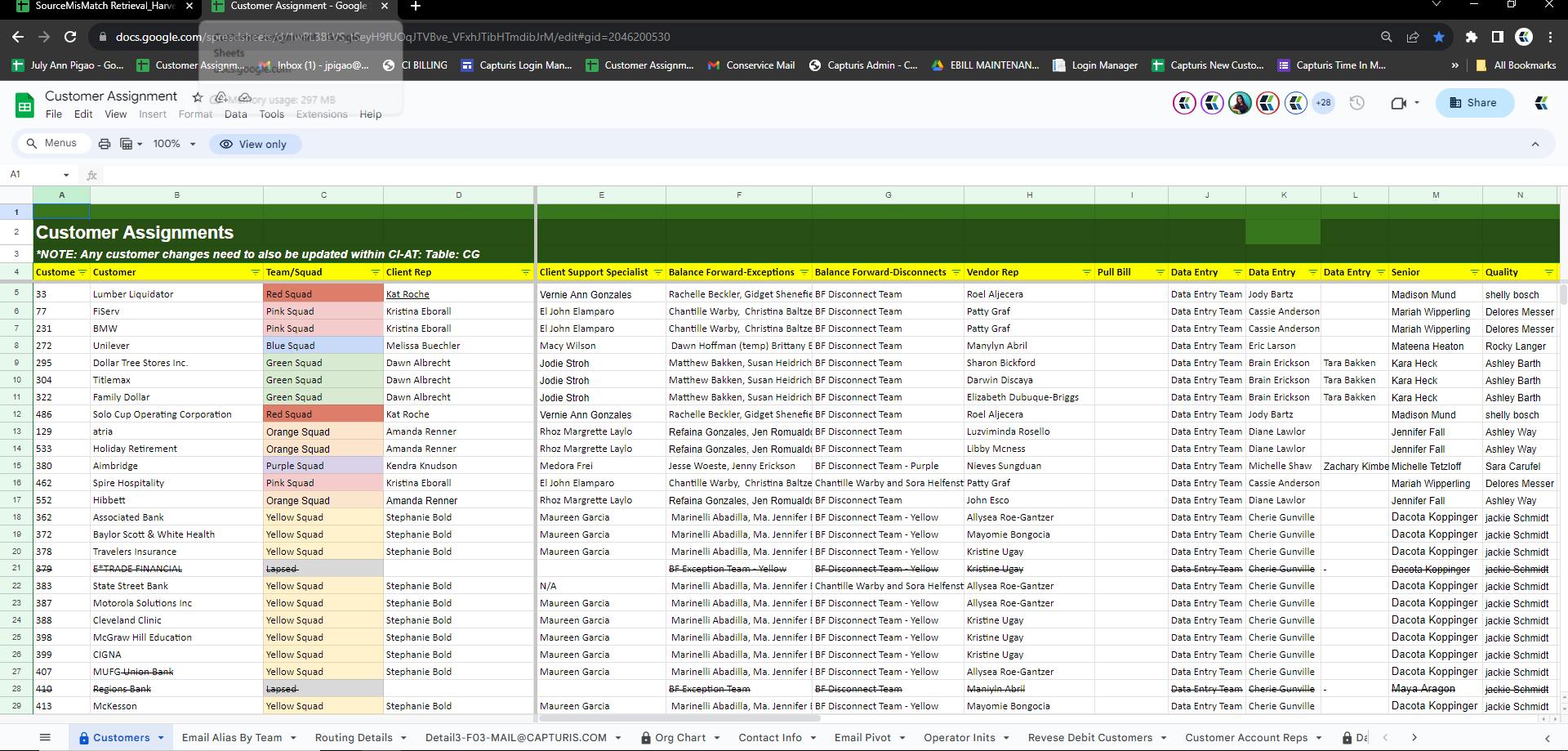Open filter dropdown on Vendor Rep column

(x=1086, y=272)
